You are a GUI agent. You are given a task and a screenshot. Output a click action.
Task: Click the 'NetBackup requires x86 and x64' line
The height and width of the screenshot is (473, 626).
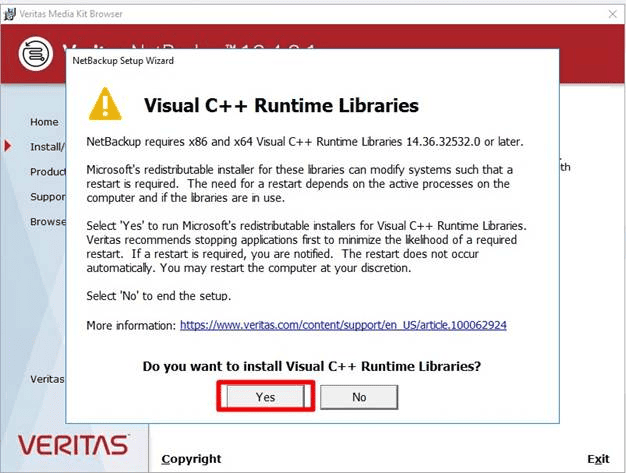305,142
